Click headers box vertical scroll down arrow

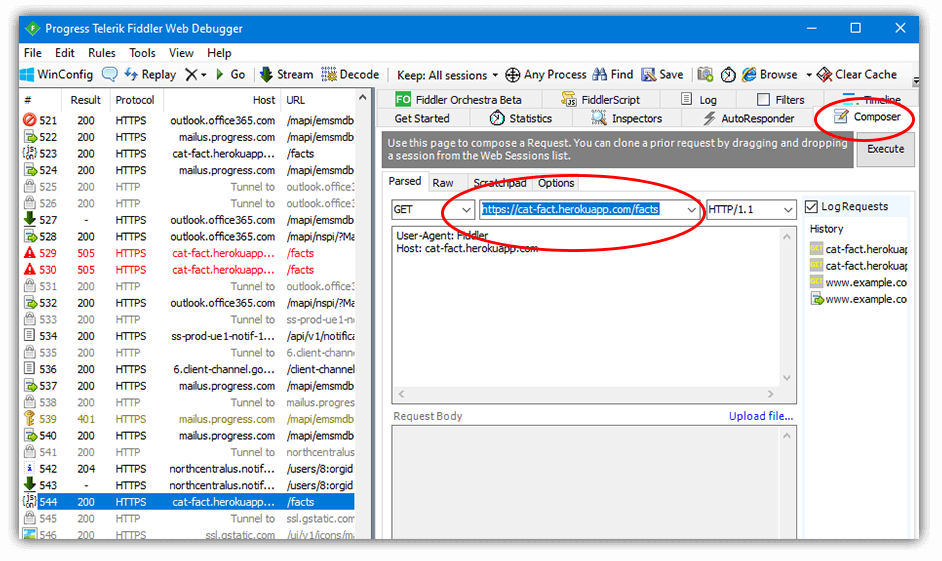[x=787, y=378]
